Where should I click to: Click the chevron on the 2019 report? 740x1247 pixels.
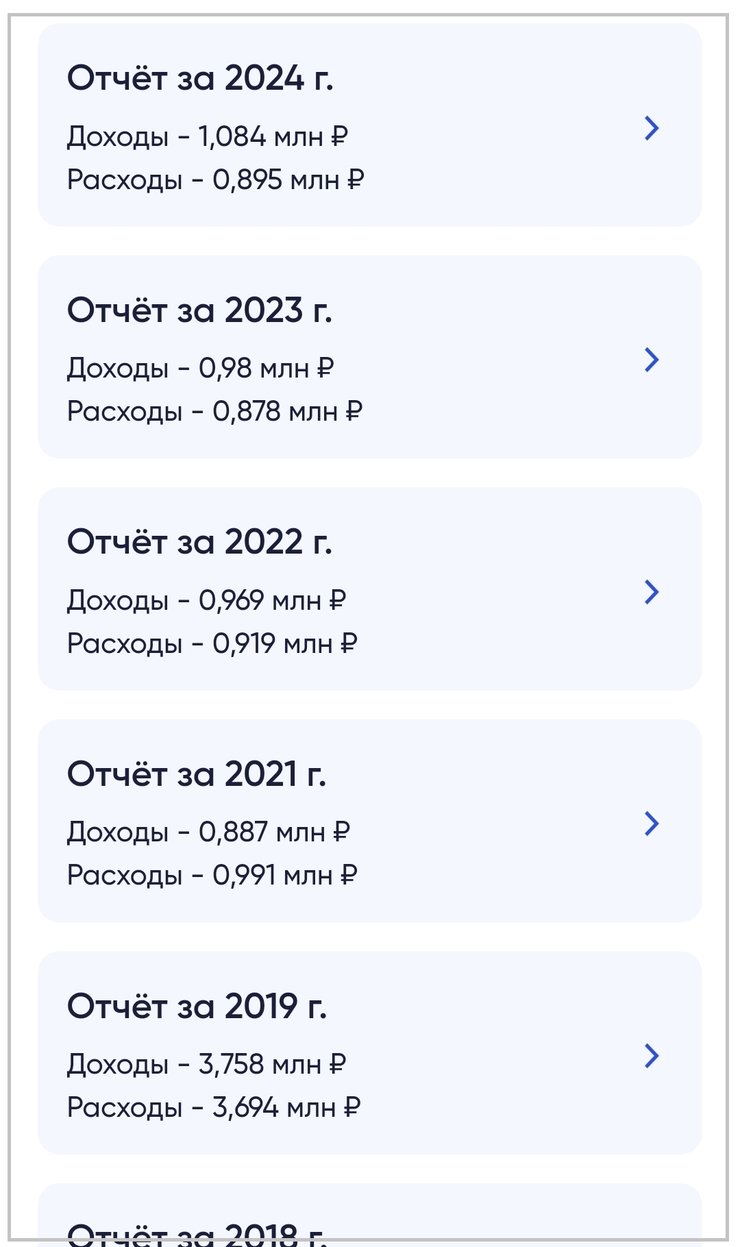[652, 1056]
